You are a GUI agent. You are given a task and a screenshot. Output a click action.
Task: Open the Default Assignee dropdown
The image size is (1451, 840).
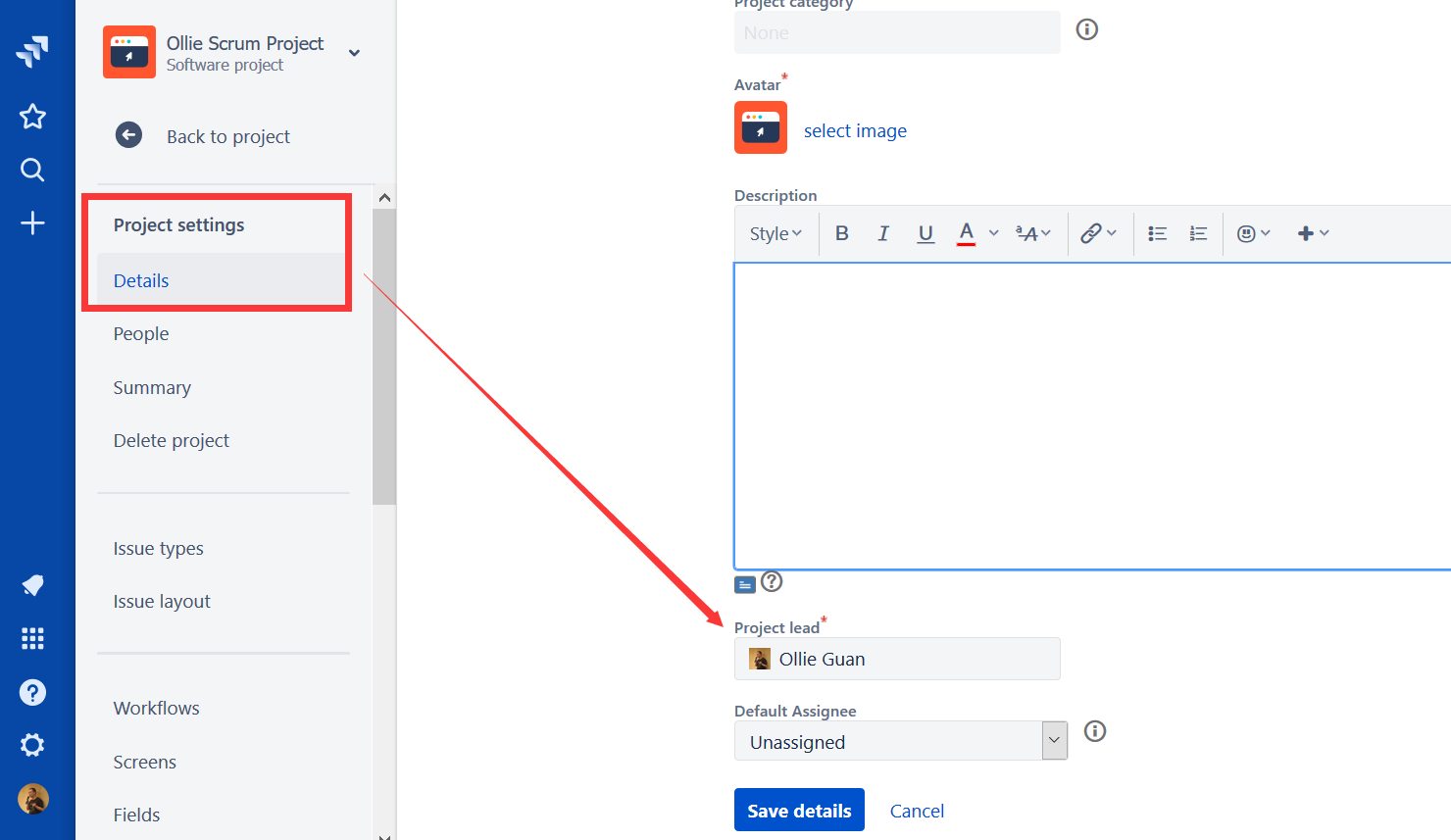click(x=1054, y=740)
